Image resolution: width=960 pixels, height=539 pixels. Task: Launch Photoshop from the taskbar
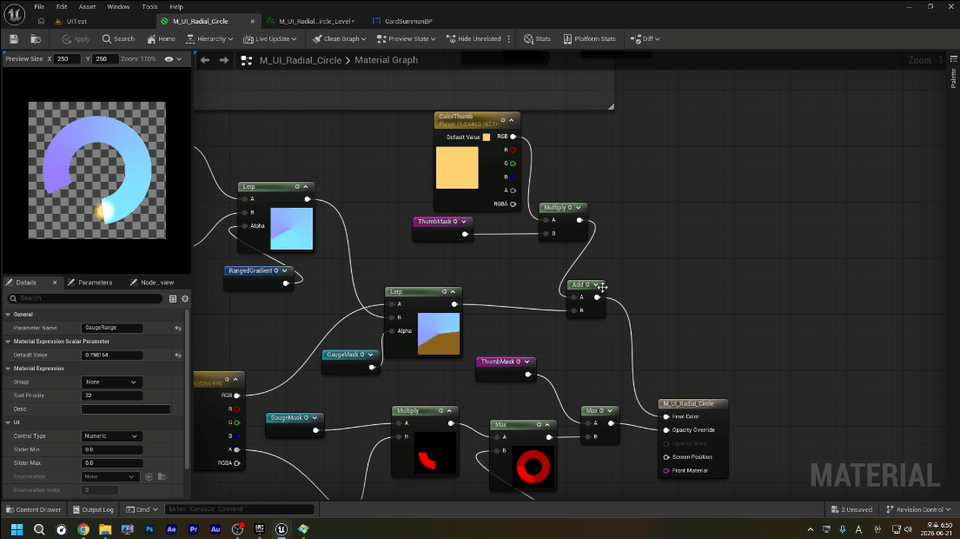coord(149,529)
